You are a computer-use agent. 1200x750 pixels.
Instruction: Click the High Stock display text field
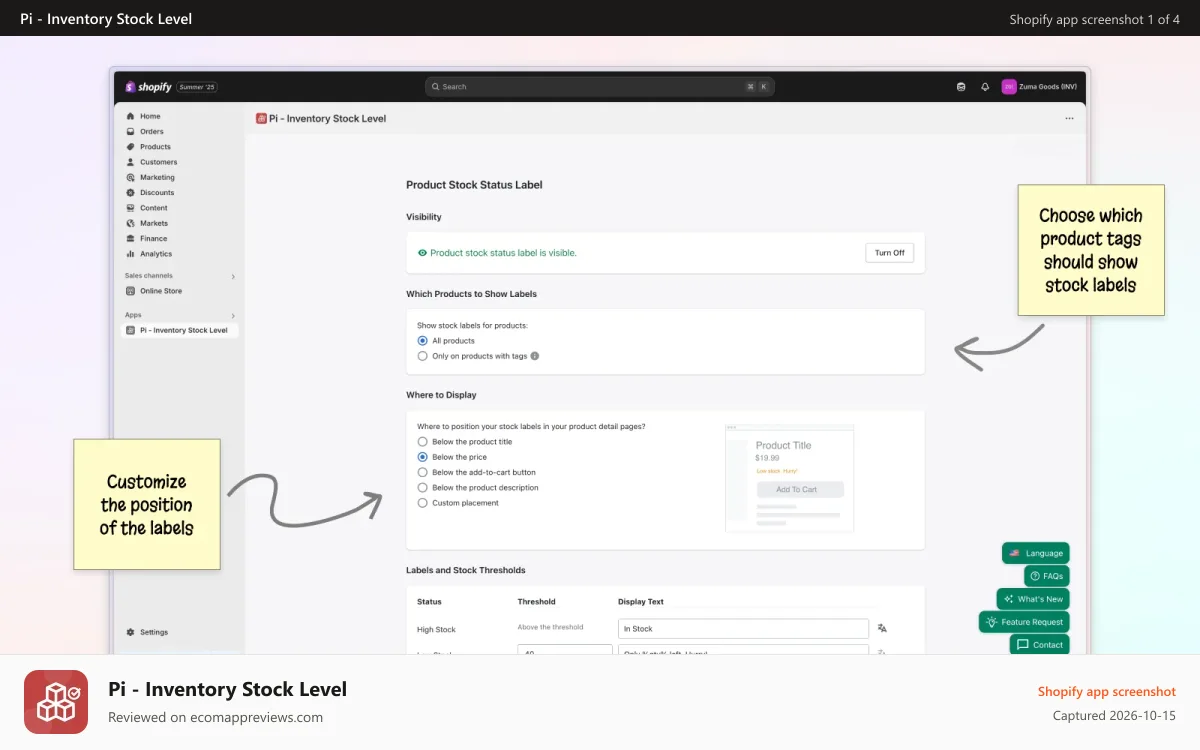pos(743,629)
